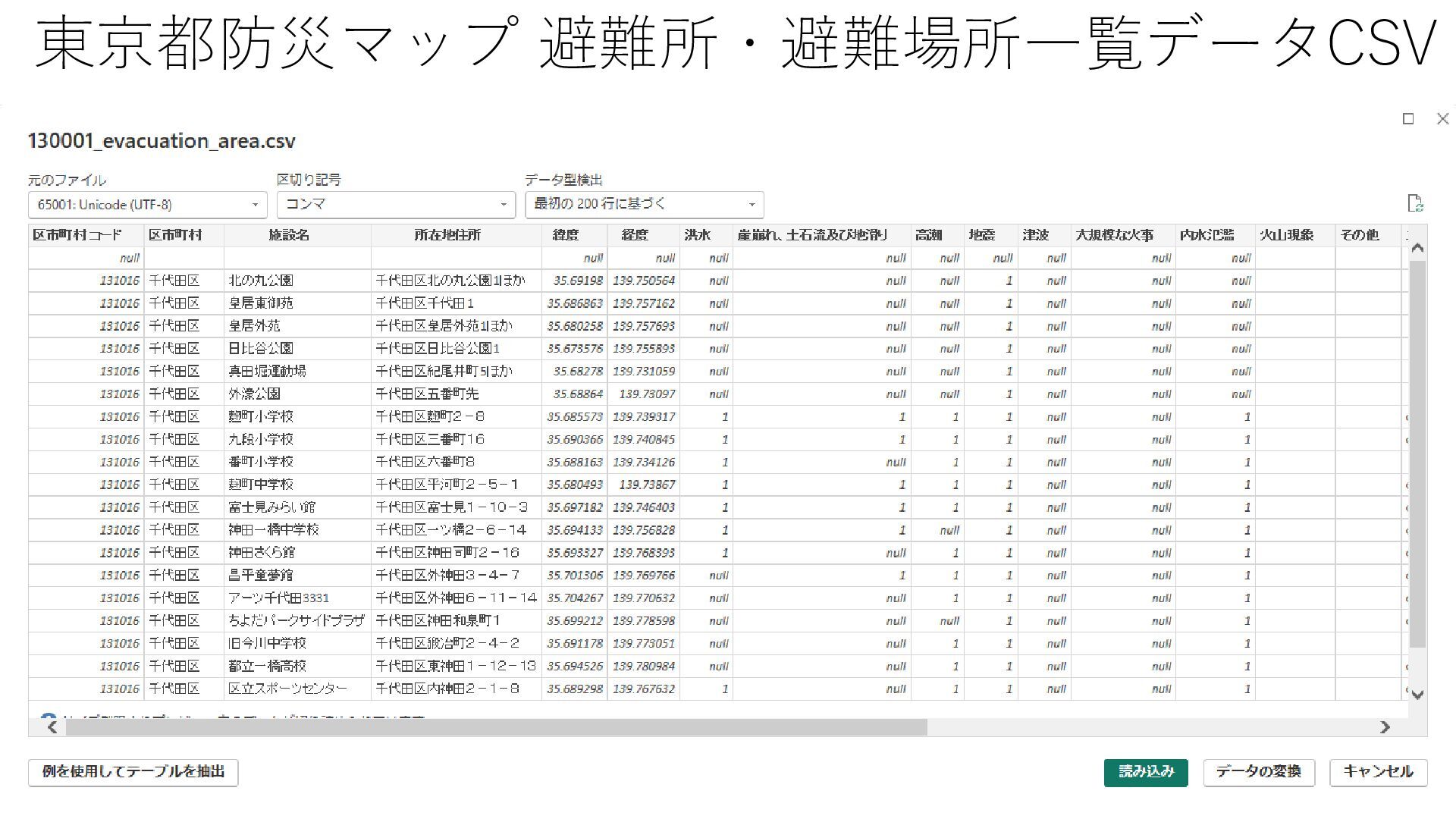Click the vertical scrollbar thumb
This screenshot has height=819, width=1456.
coord(1417,455)
